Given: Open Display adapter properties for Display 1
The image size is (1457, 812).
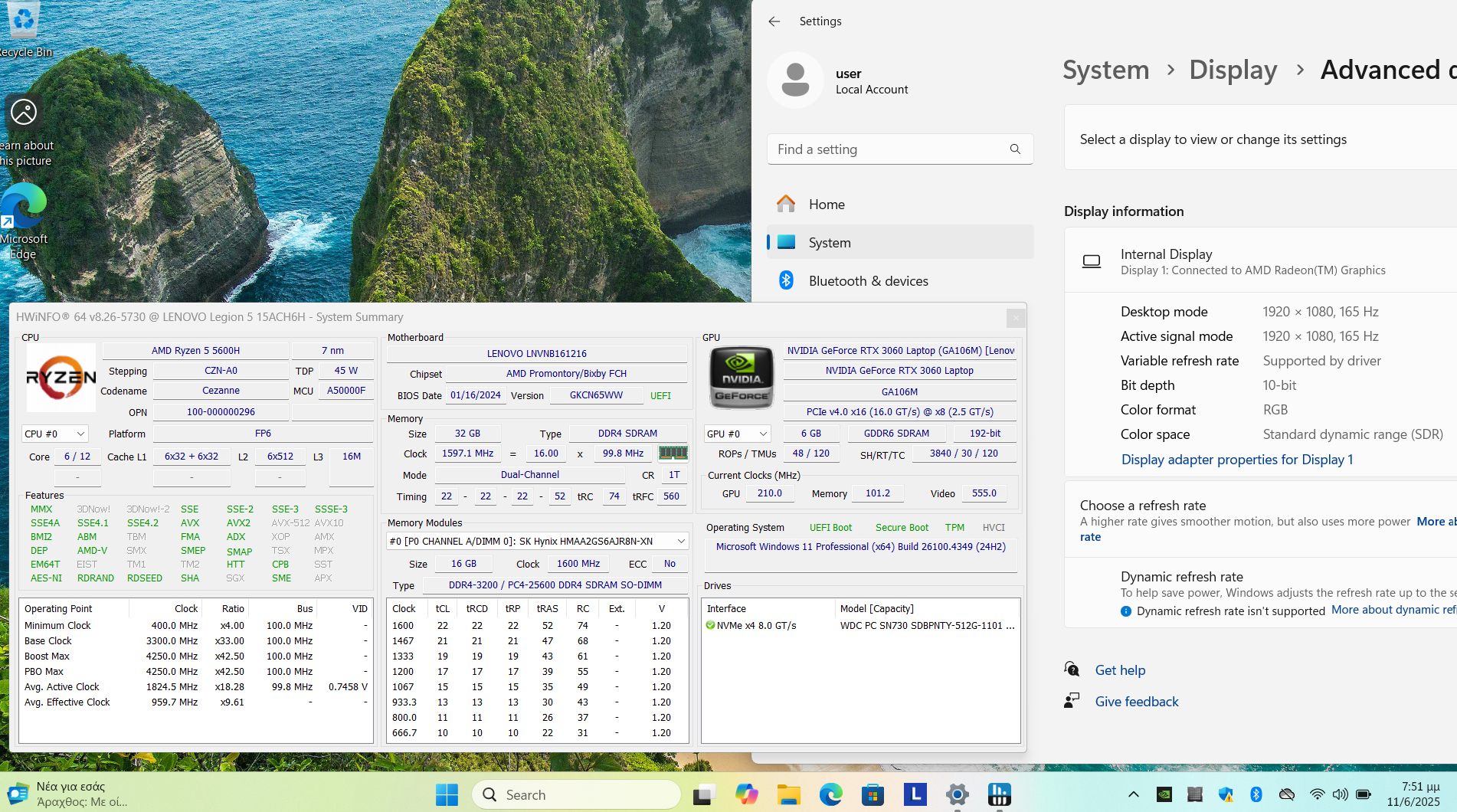Looking at the screenshot, I should [1237, 460].
